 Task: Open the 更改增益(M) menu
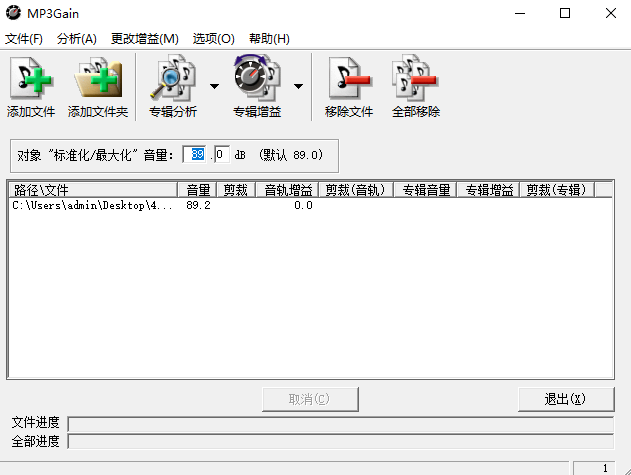[144, 39]
